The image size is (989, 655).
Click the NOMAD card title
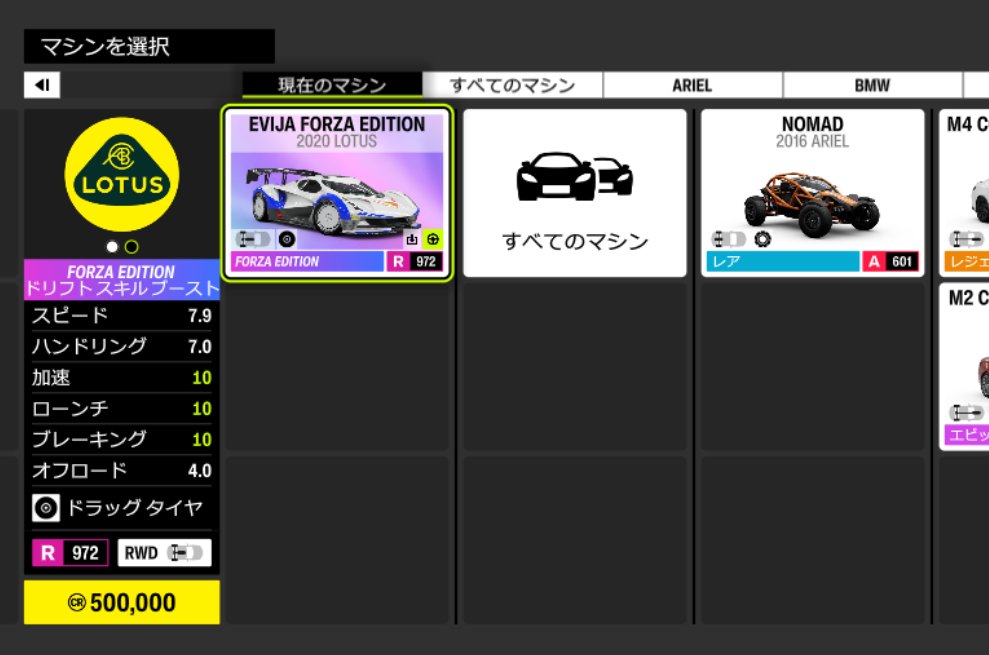pos(812,124)
